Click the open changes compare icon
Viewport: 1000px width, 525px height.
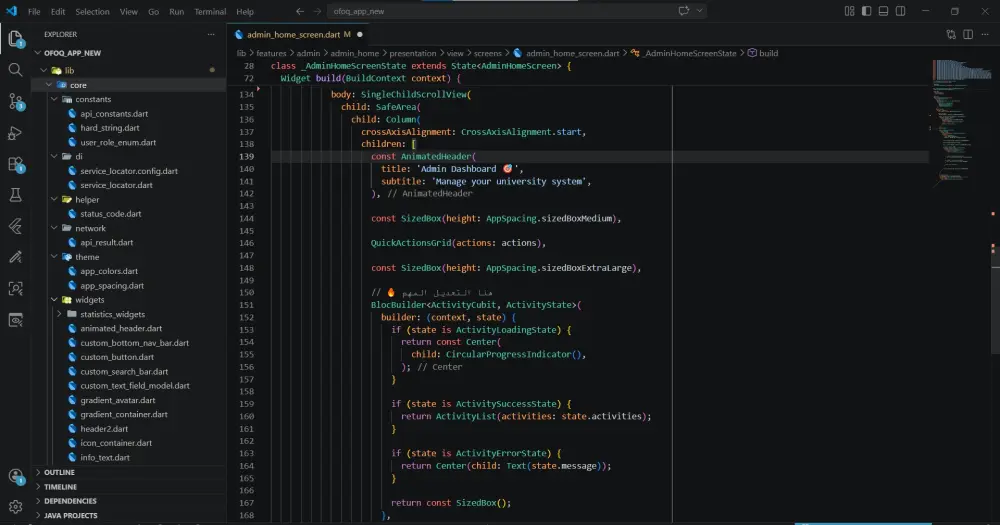pos(951,34)
